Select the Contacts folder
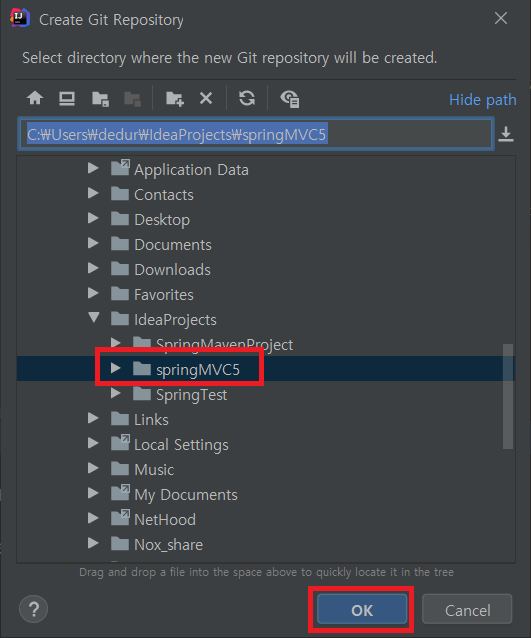Viewport: 531px width, 638px height. click(x=164, y=194)
